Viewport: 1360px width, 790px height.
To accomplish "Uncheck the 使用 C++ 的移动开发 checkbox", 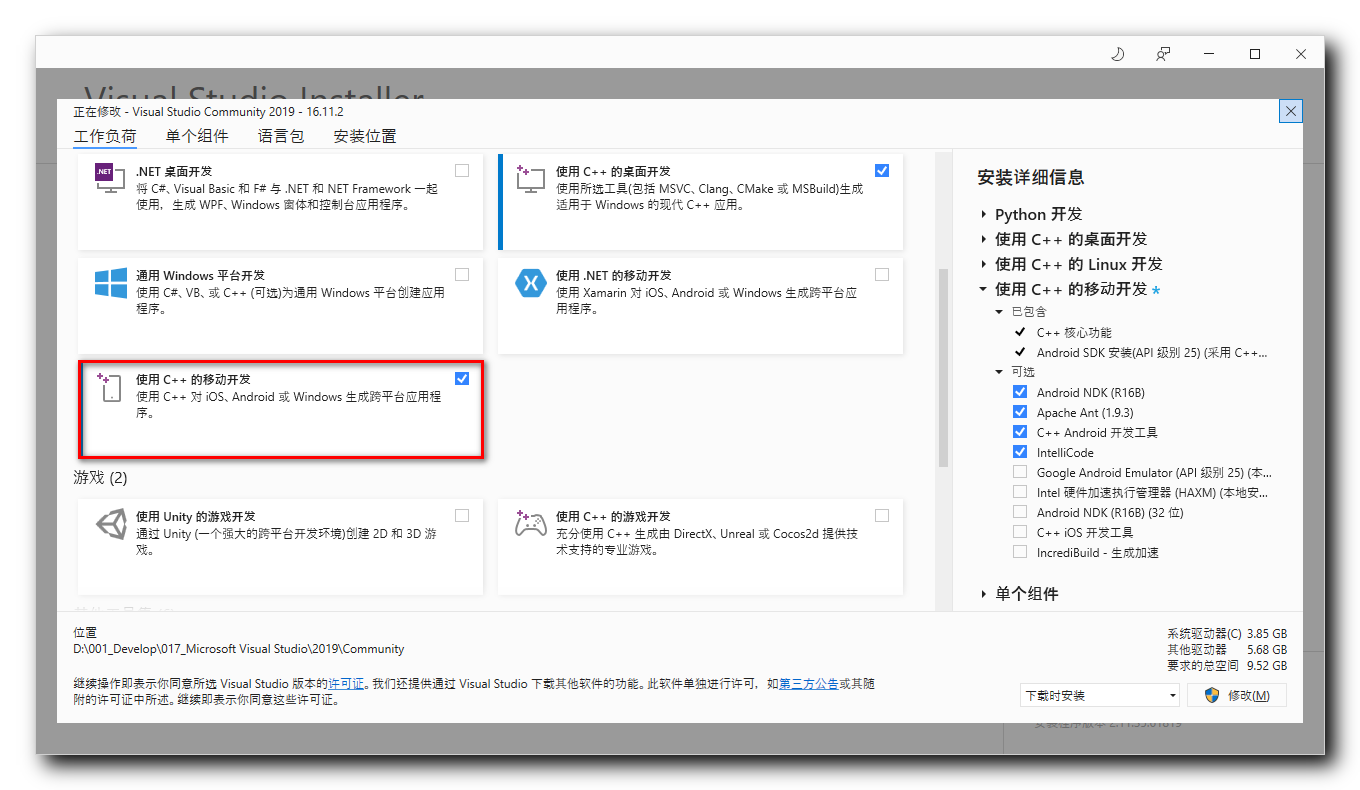I will point(461,378).
